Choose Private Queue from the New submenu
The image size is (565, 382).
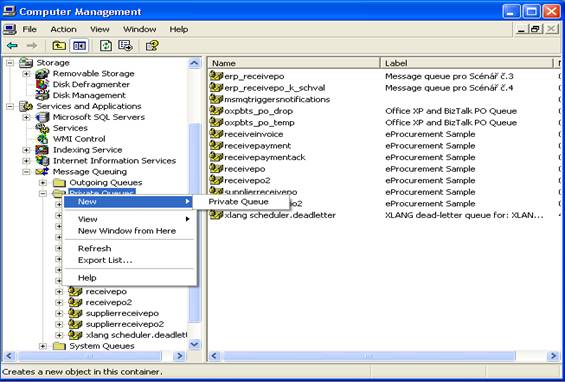point(241,202)
